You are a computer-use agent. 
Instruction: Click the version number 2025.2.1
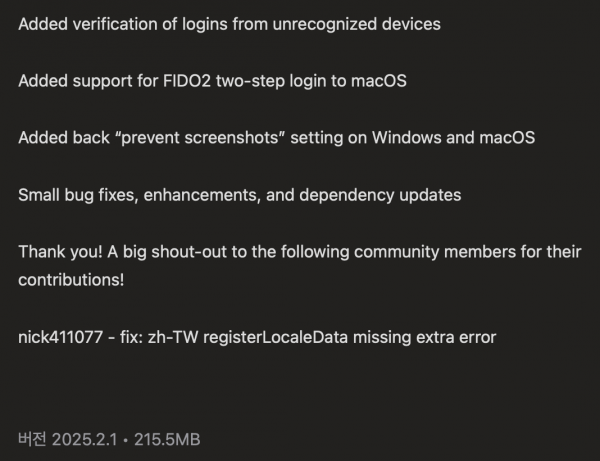point(86,439)
